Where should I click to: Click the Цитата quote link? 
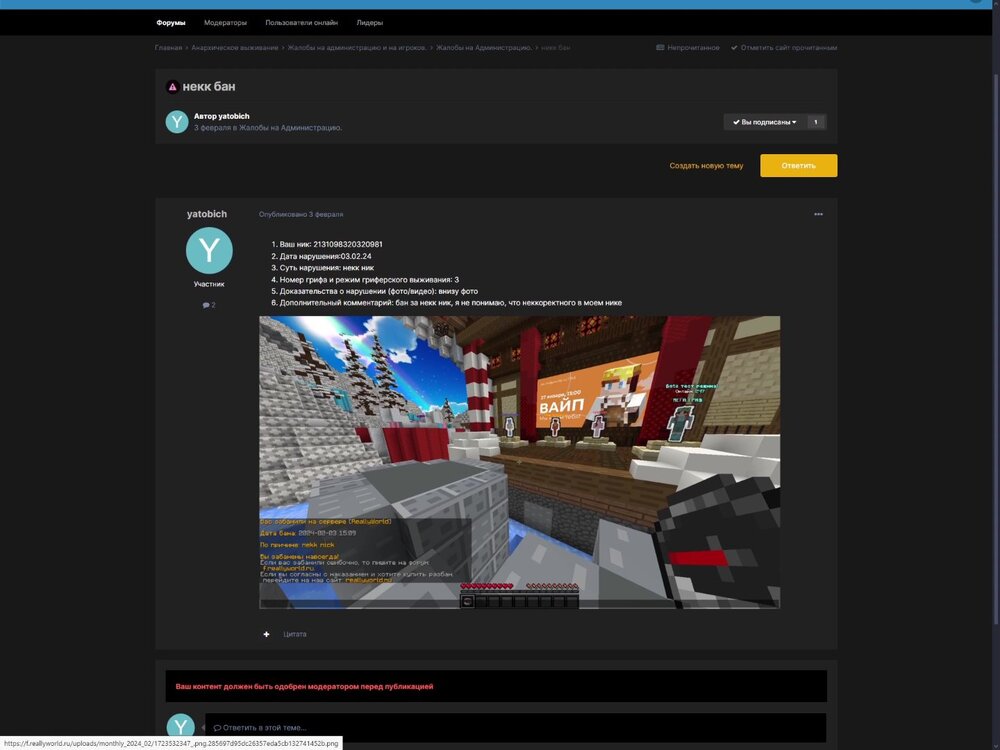click(x=295, y=634)
